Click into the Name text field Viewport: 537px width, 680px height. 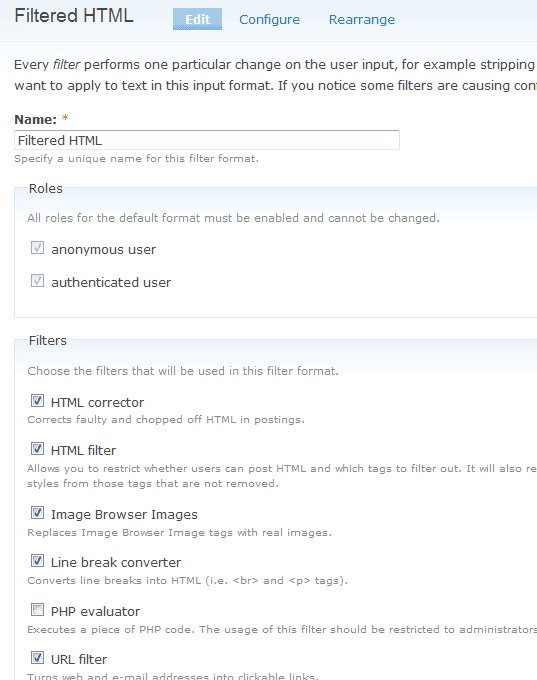[x=207, y=140]
